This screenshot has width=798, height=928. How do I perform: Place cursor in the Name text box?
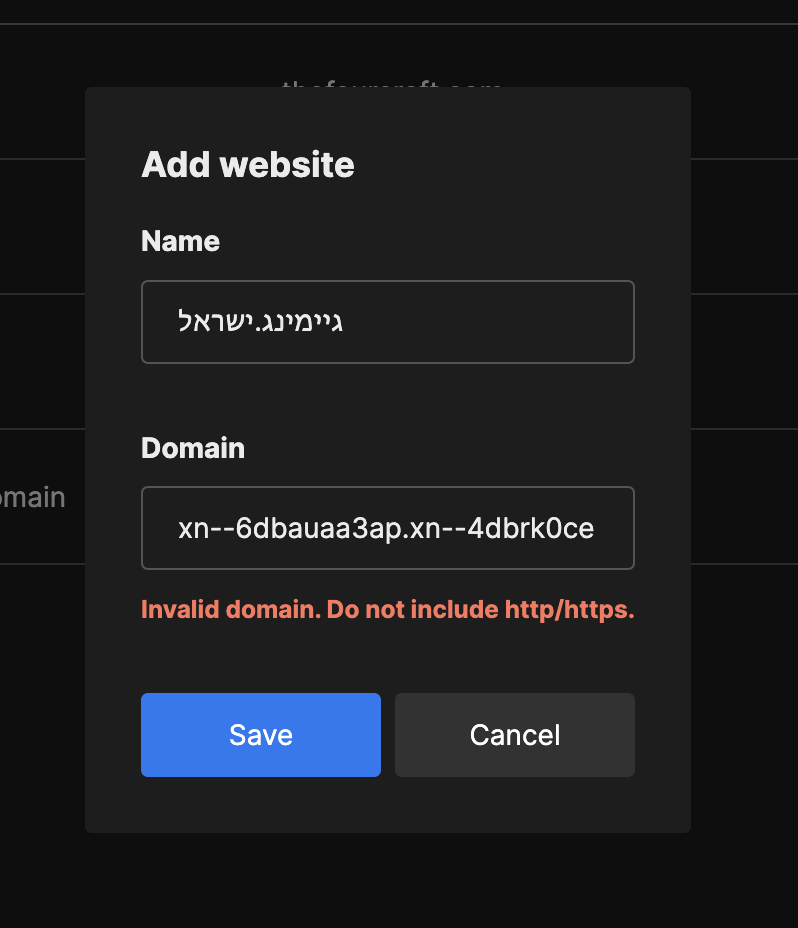tap(388, 322)
